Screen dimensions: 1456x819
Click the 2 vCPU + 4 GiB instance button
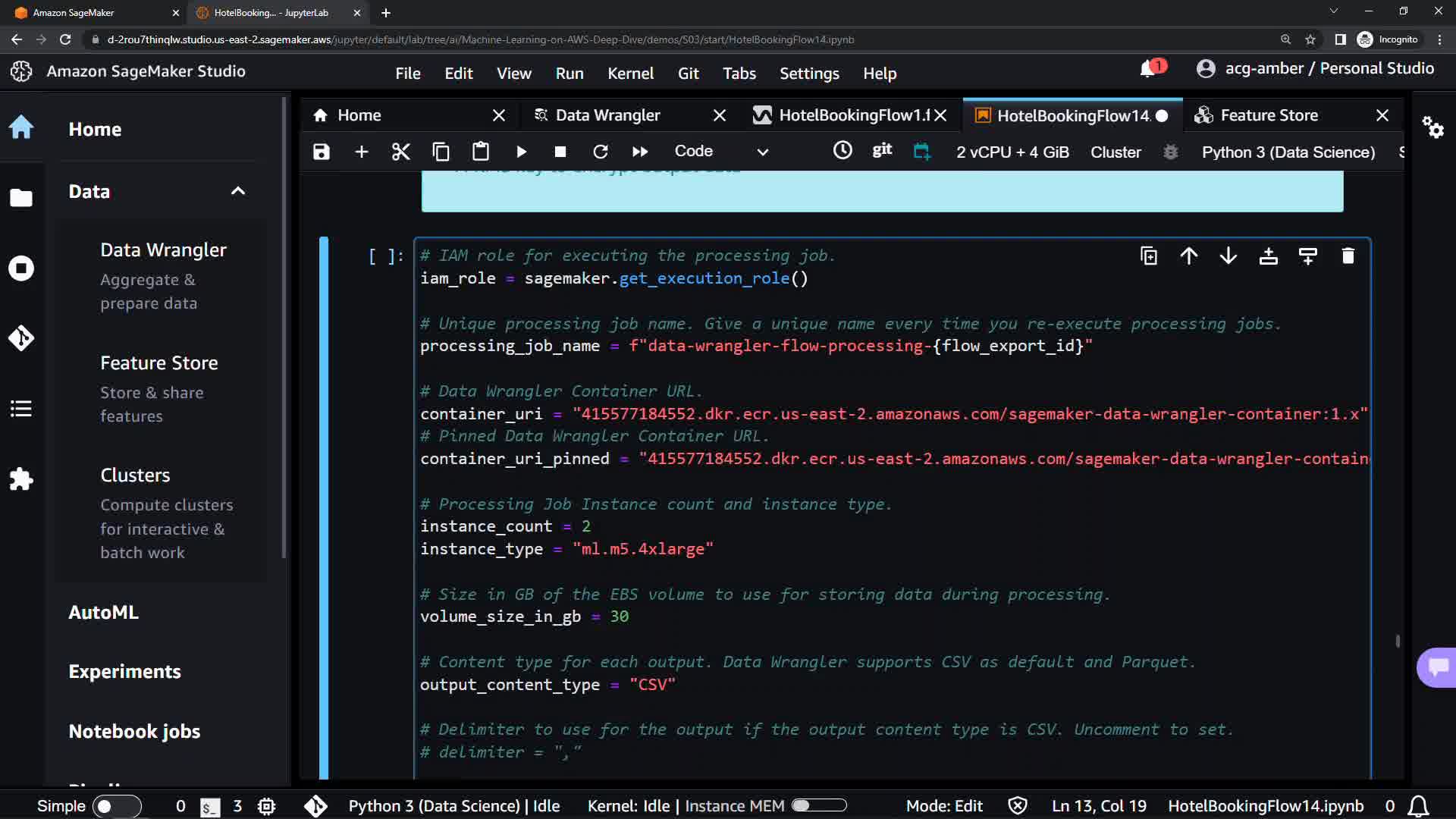pos(1012,152)
